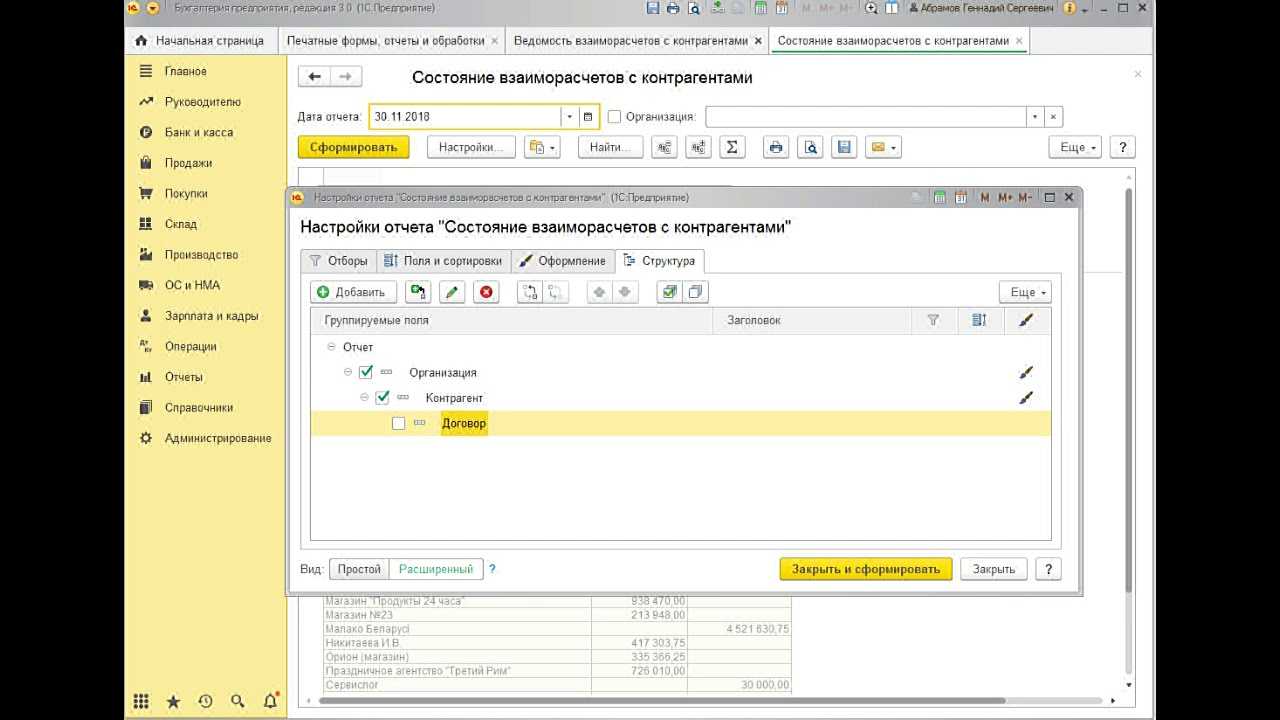Open the Организация field dropdown arrow
This screenshot has width=1280, height=720.
point(1035,116)
